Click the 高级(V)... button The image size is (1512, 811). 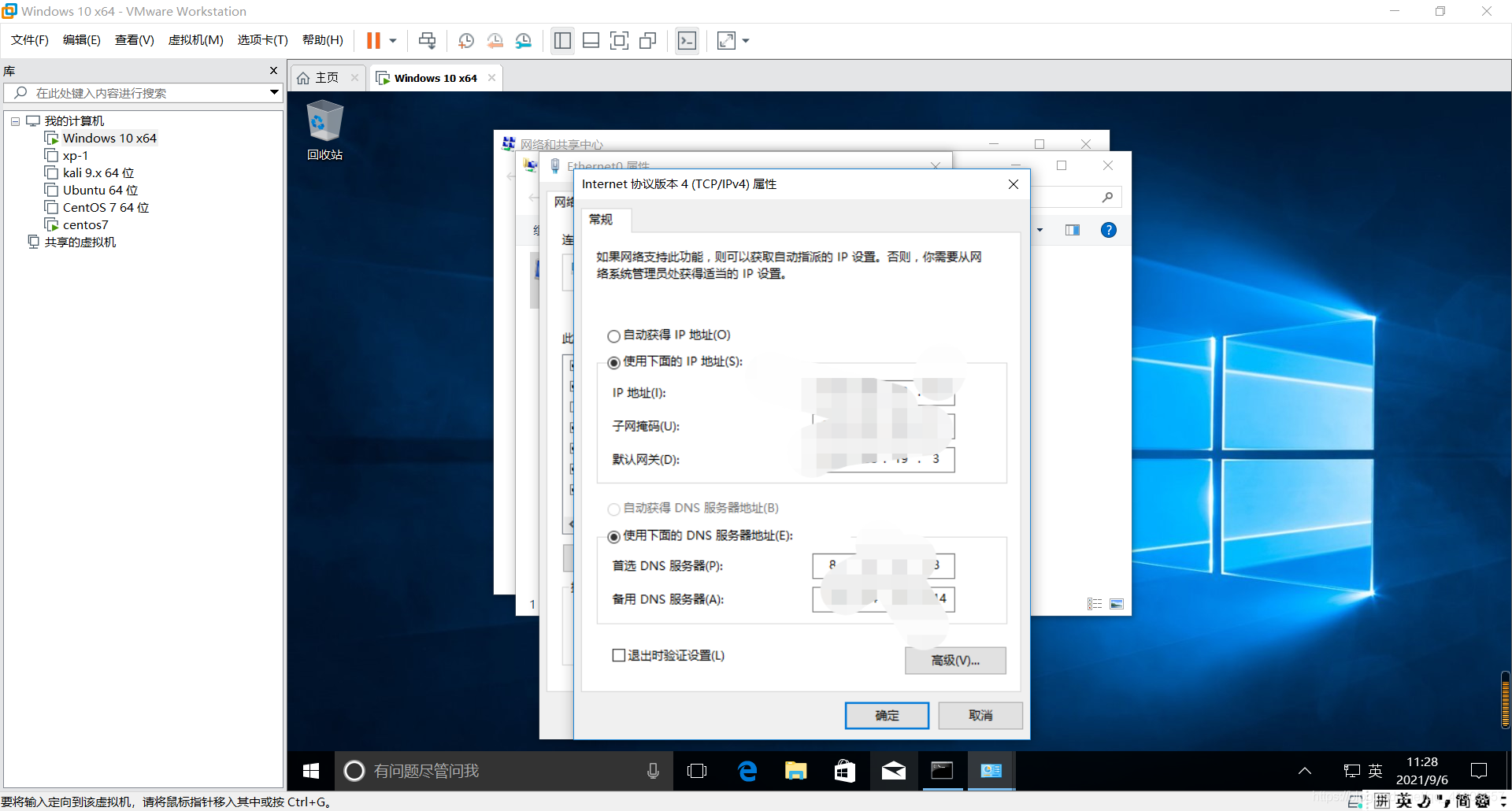coord(955,661)
